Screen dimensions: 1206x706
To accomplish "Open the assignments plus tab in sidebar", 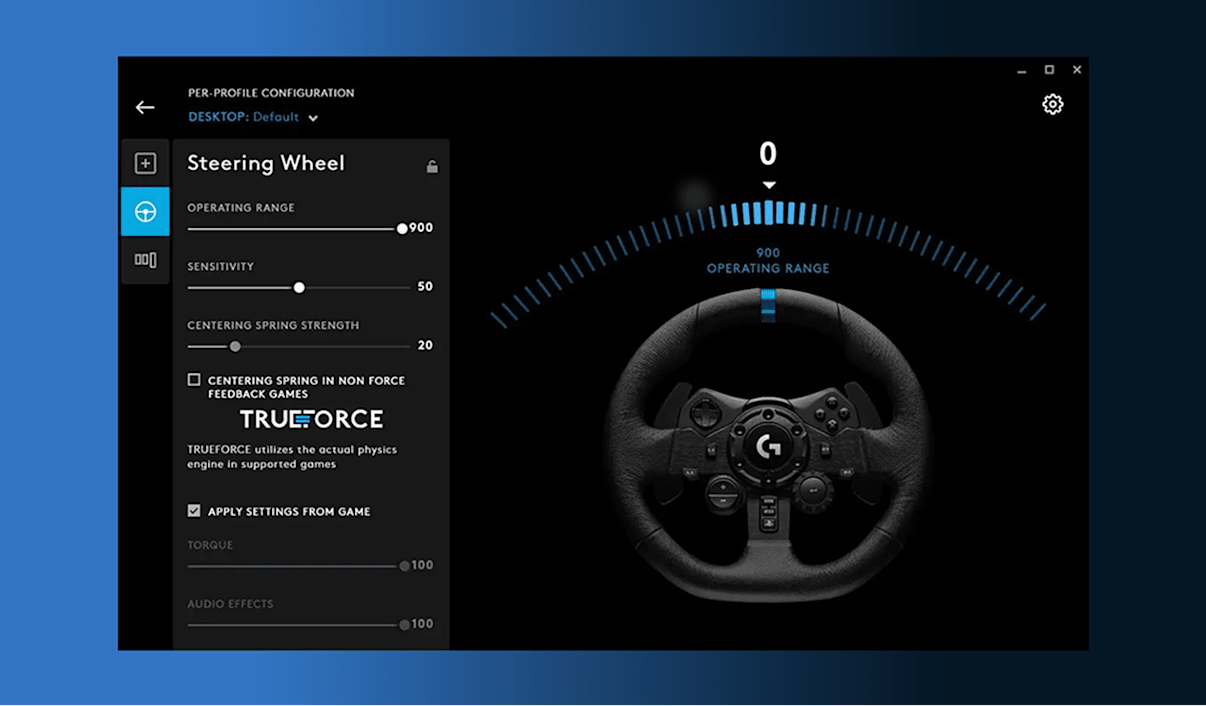I will point(146,163).
